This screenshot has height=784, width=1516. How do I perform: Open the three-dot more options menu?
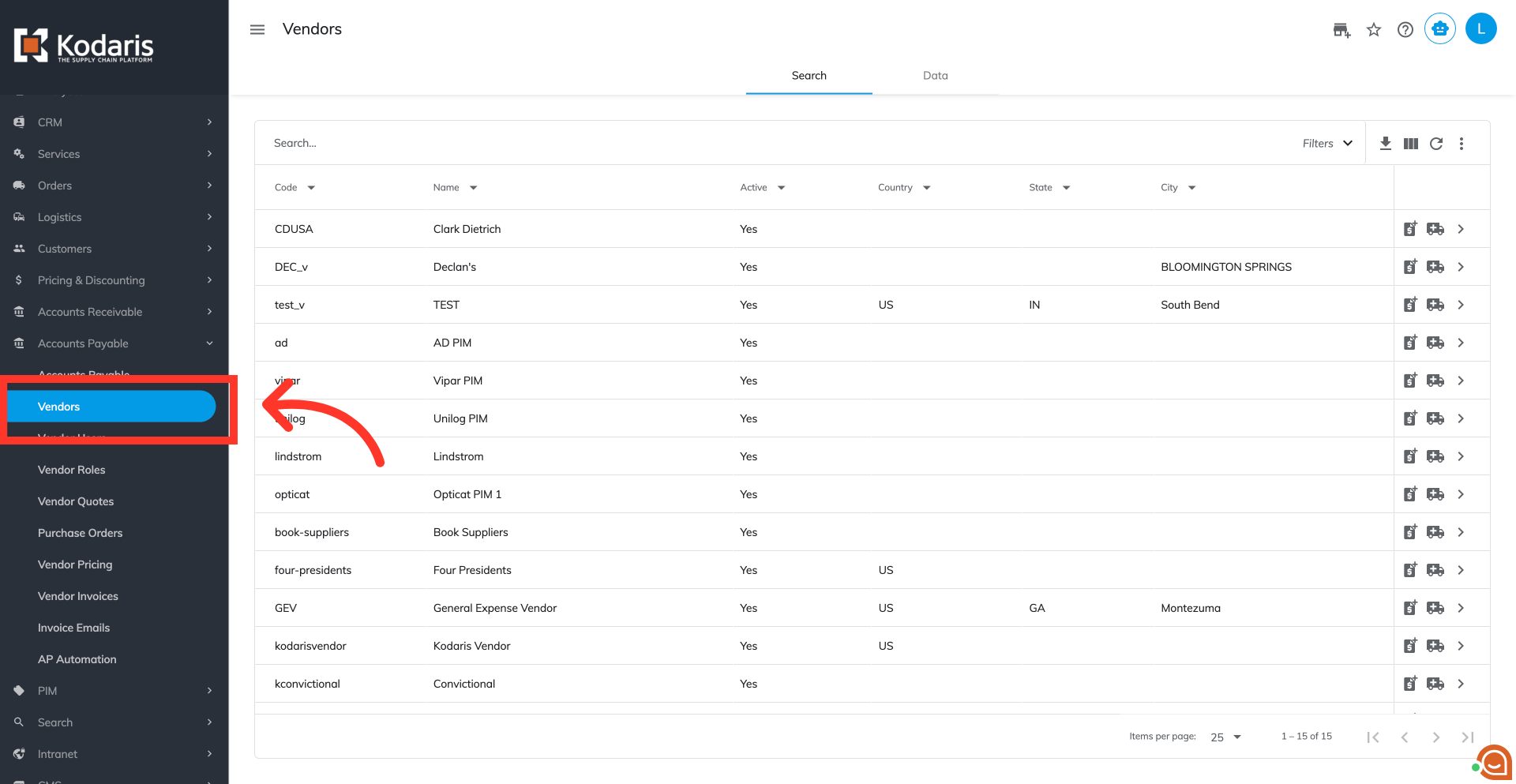(1462, 144)
